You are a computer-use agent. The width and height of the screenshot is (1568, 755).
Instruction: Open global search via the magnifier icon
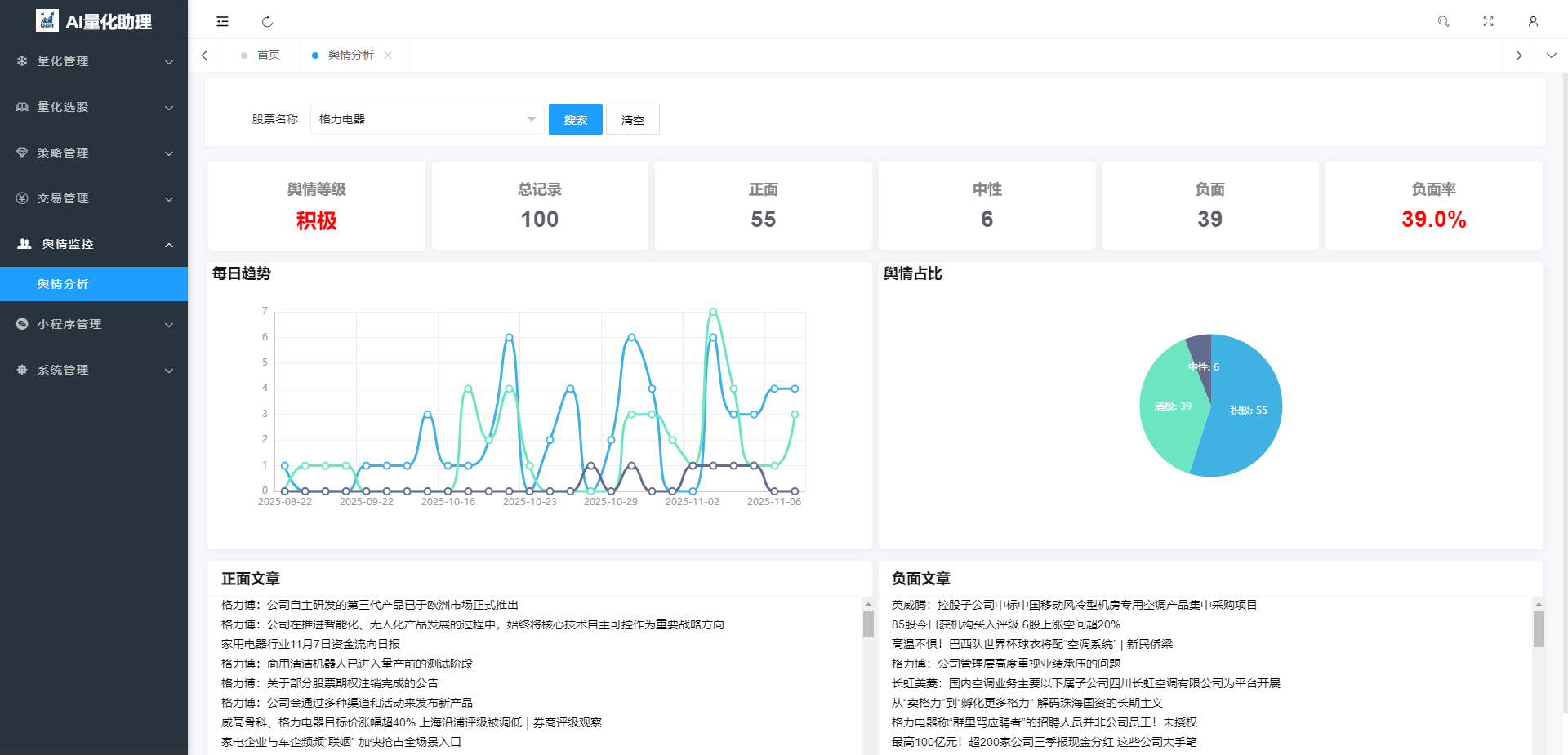(1442, 21)
